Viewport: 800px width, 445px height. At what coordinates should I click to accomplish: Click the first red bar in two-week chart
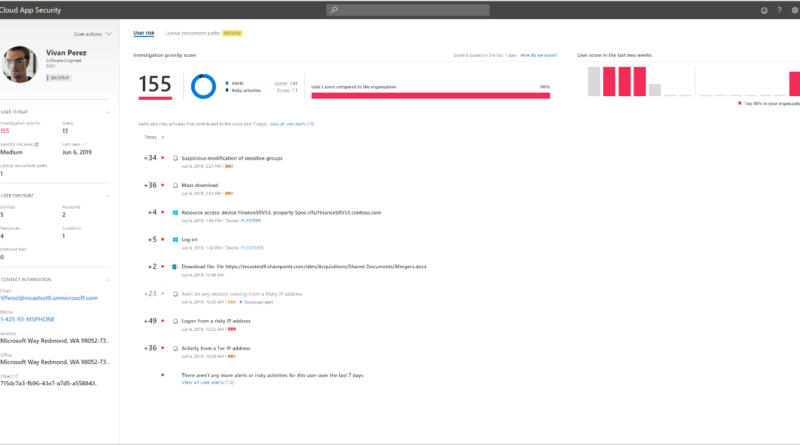[609, 82]
